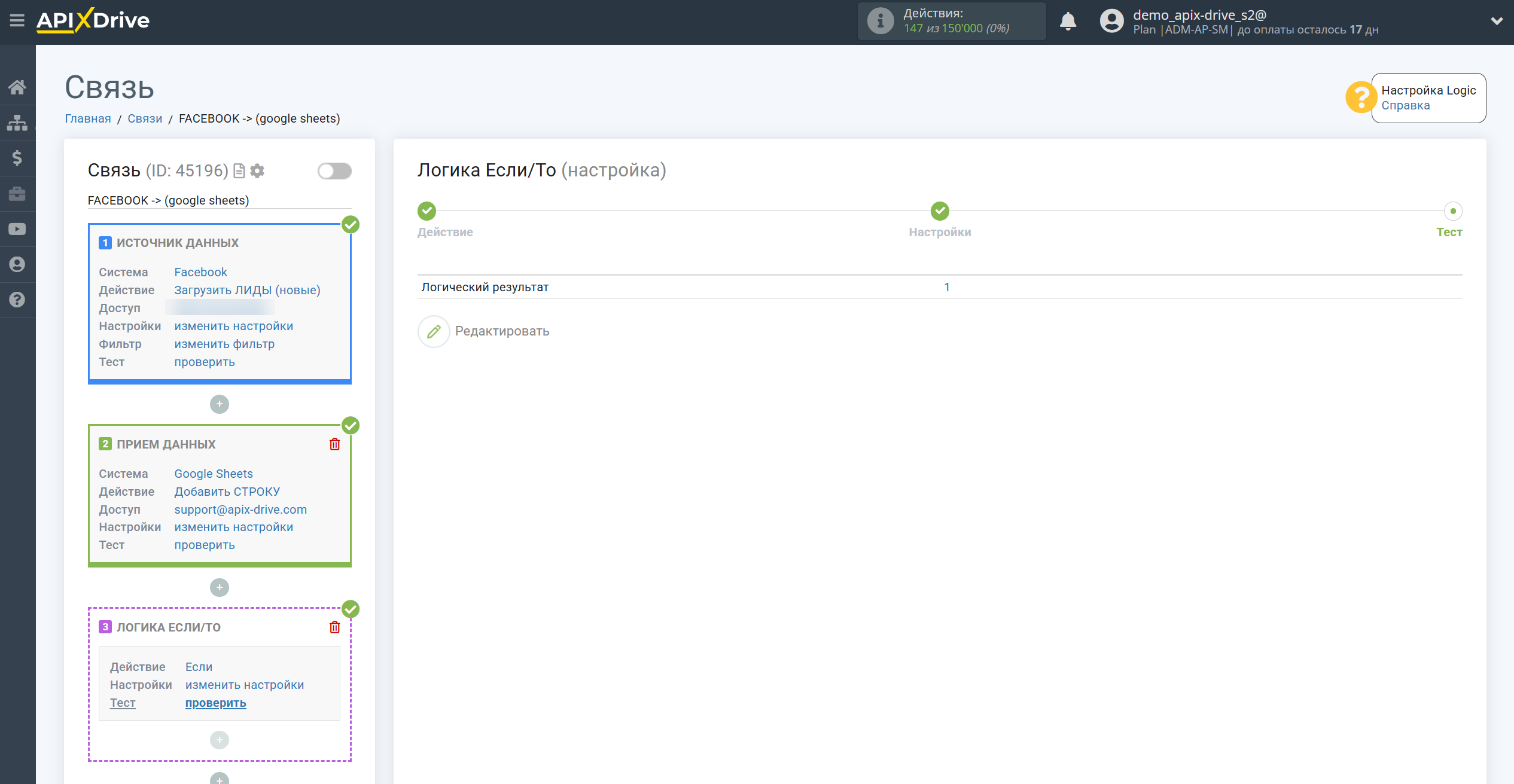Click the Если action link
The image size is (1514, 784).
(x=199, y=667)
